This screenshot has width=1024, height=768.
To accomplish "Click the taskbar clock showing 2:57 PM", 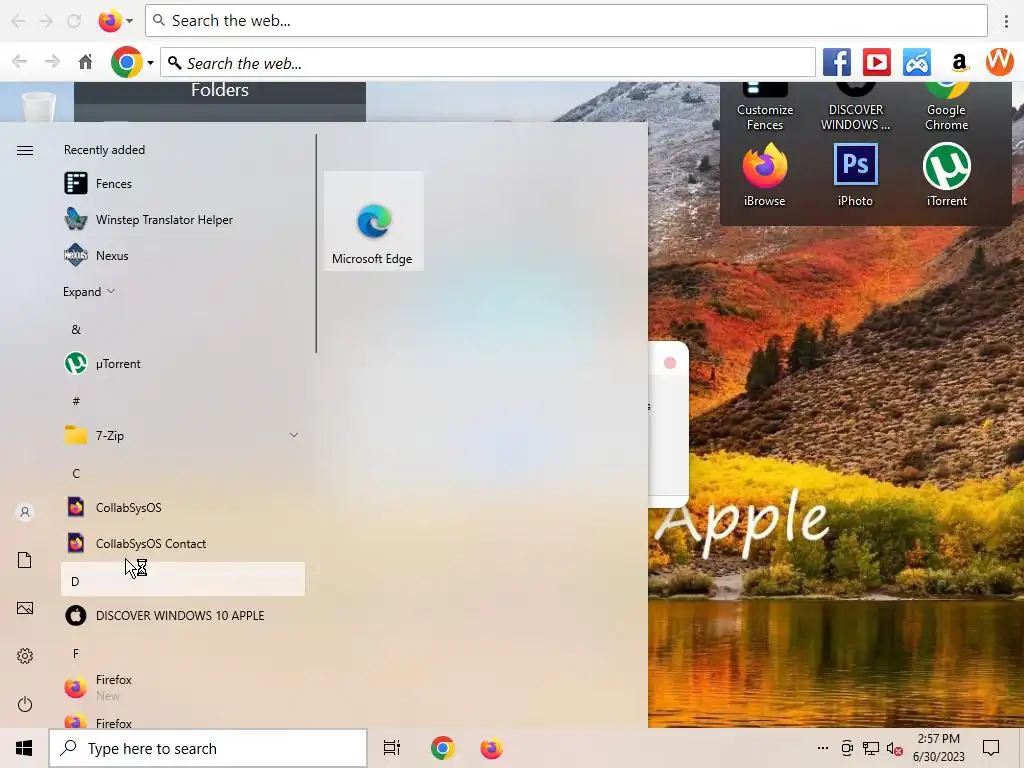I will (x=938, y=748).
